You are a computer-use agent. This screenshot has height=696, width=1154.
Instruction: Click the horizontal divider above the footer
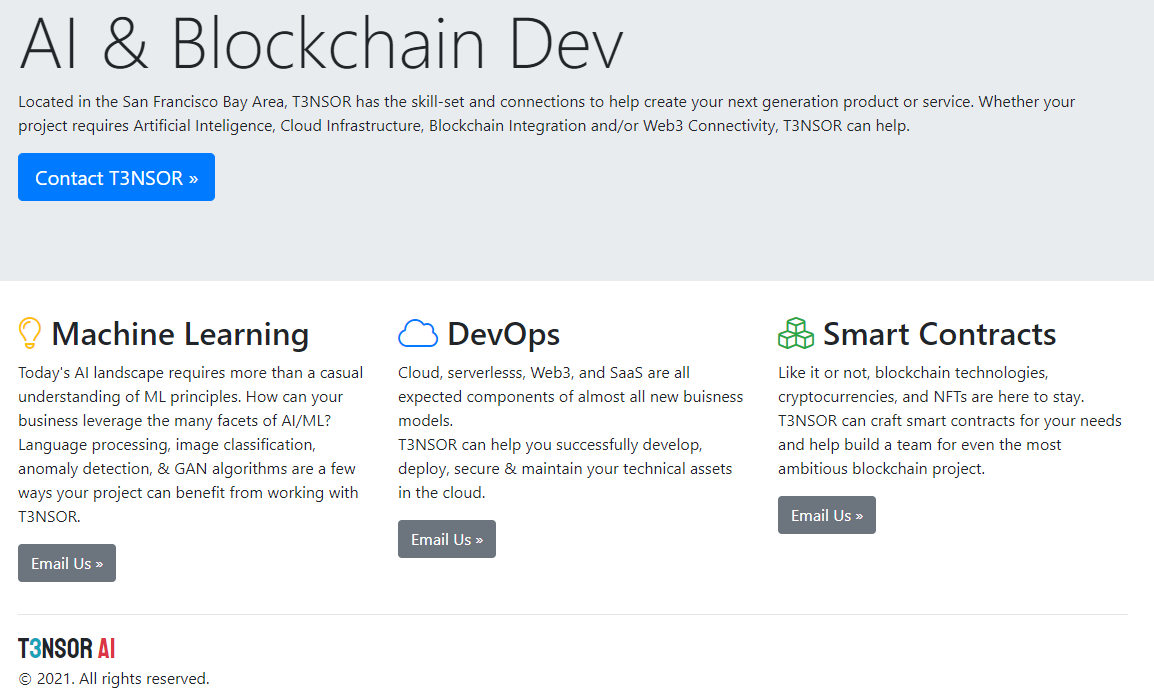572,614
